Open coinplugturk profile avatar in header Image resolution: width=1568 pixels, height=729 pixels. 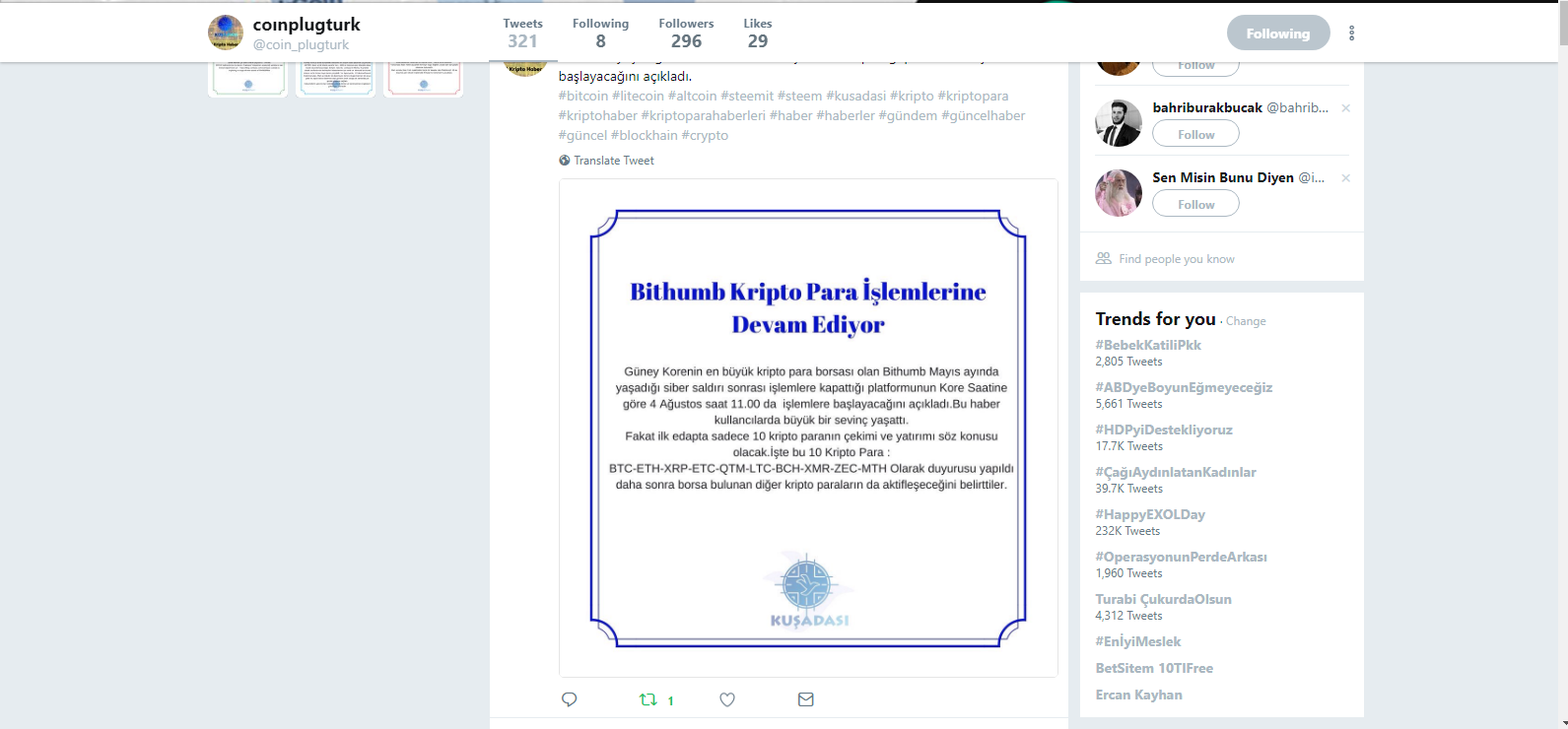point(226,33)
